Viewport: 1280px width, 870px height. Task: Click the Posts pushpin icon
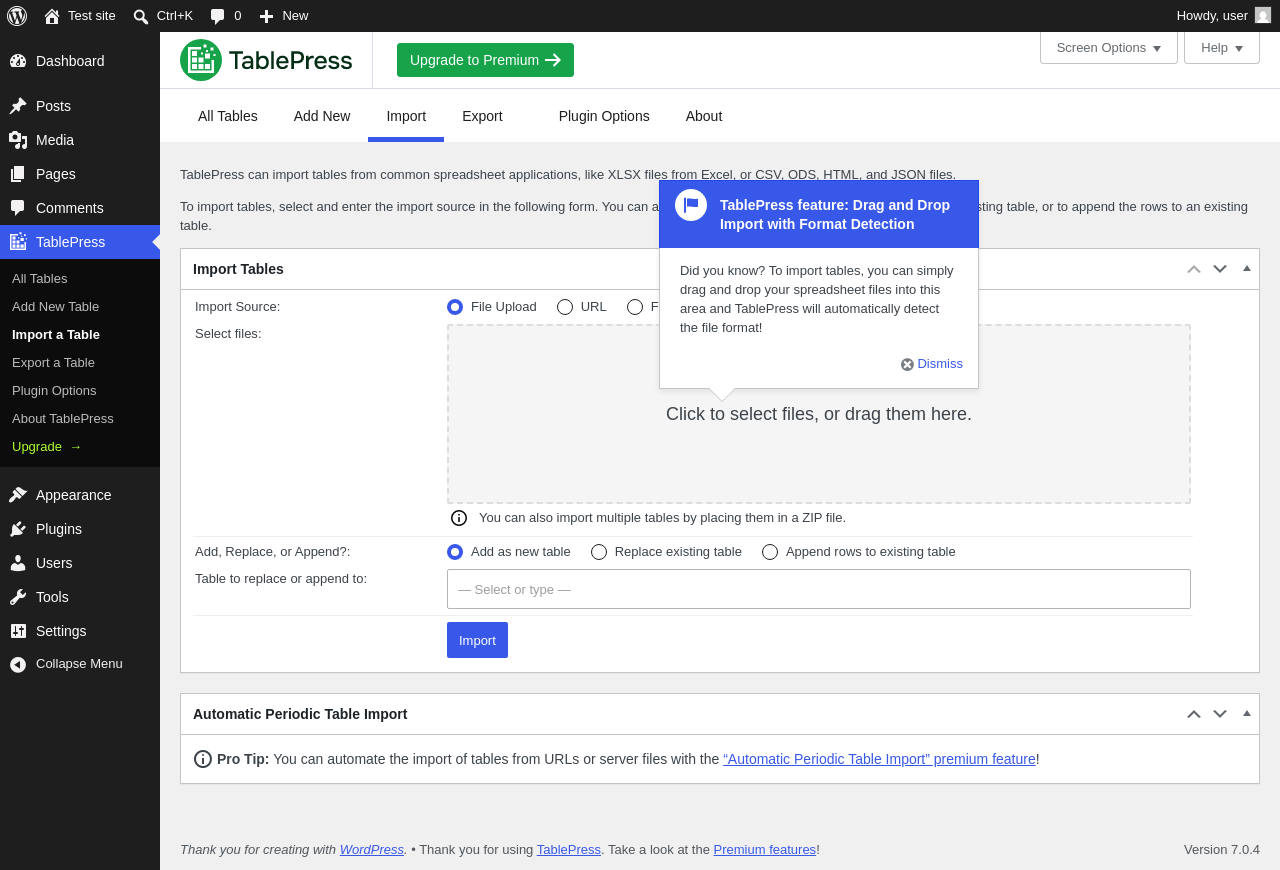tap(18, 106)
